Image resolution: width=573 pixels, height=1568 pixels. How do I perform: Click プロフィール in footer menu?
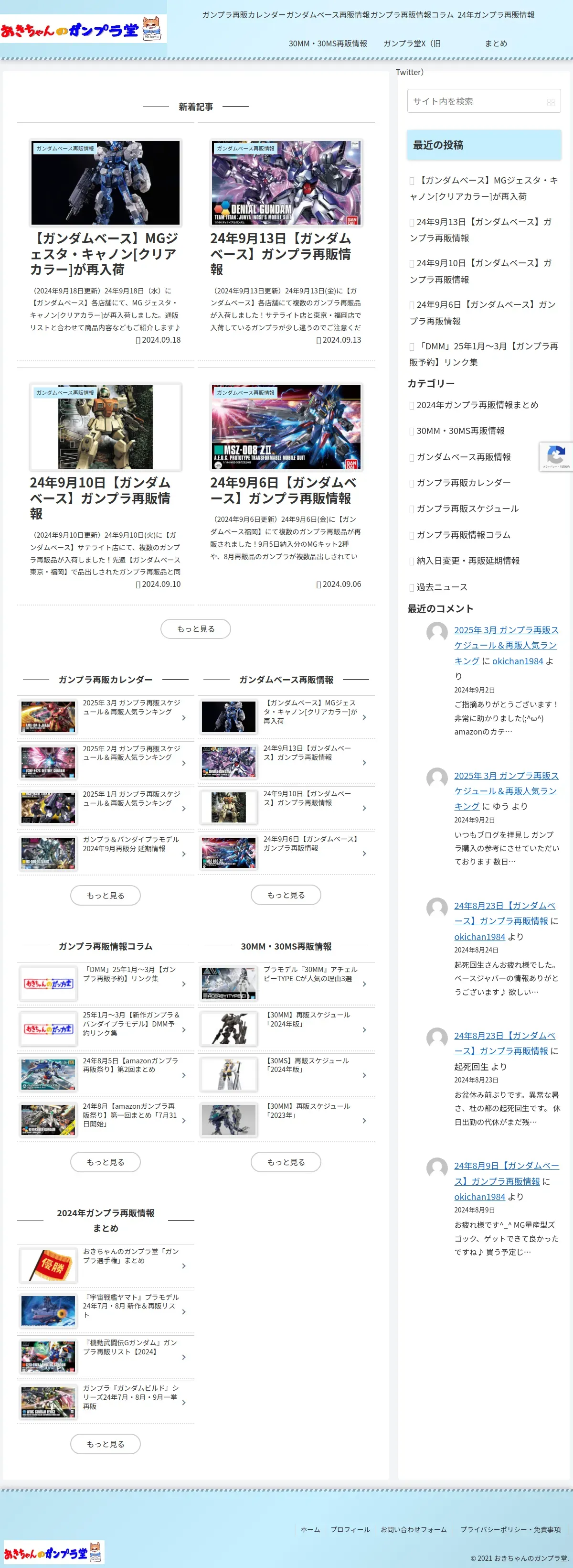click(350, 1530)
